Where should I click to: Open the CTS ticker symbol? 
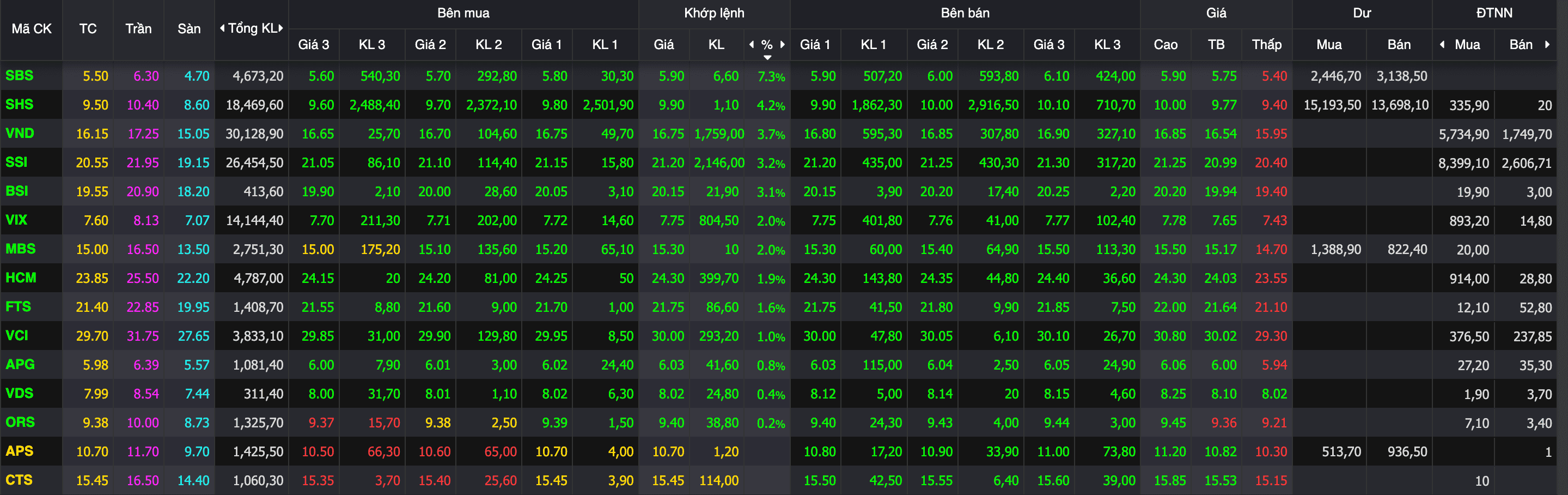pos(19,480)
